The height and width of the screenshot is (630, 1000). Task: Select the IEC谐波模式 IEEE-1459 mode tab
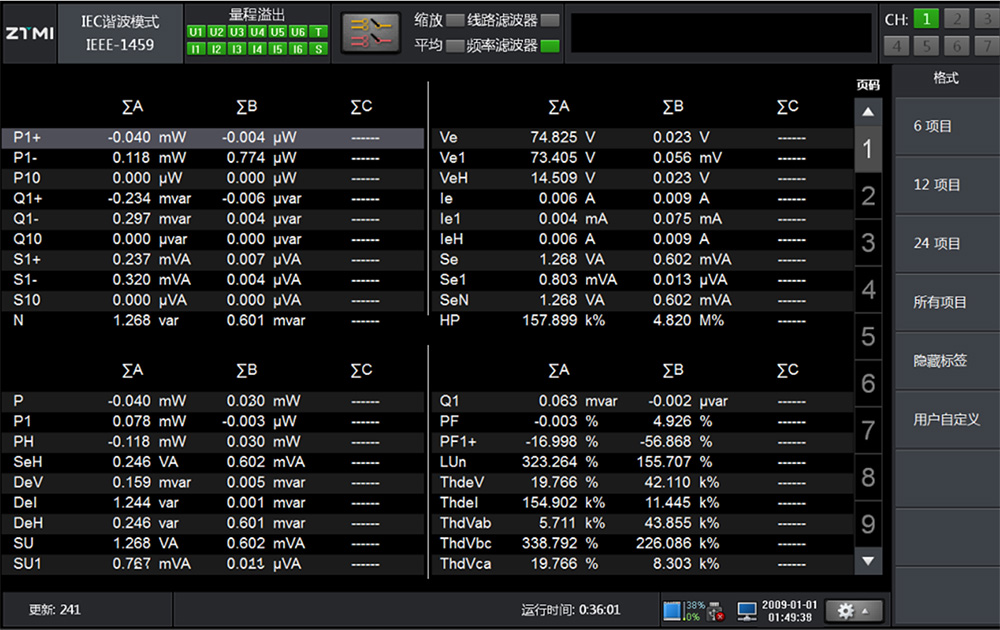[x=119, y=33]
